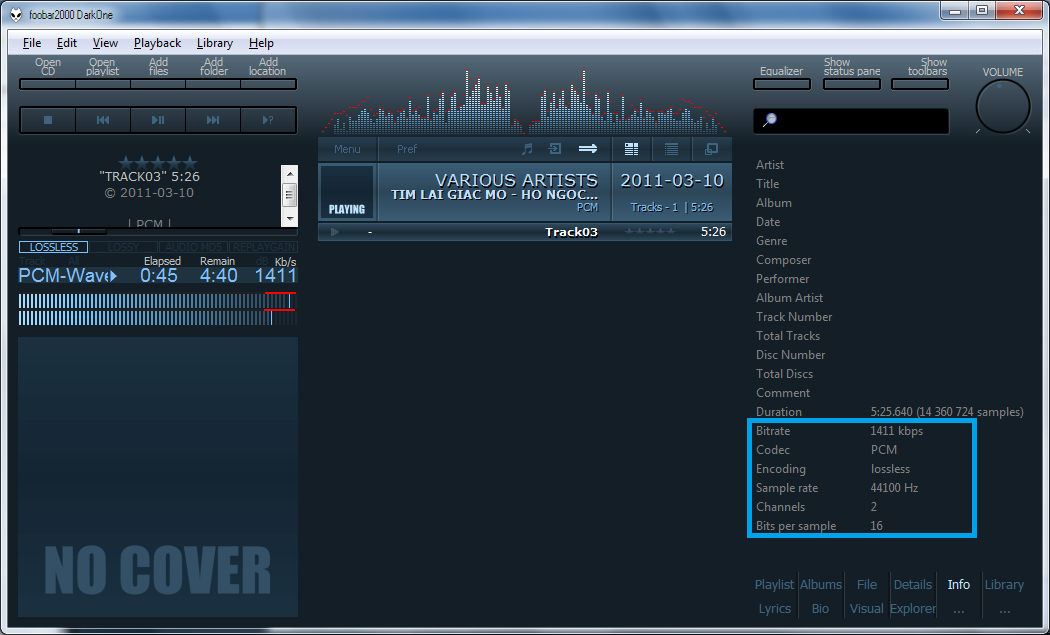Viewport: 1050px width, 635px height.
Task: Click the track info scrollbar thumb
Action: (289, 195)
